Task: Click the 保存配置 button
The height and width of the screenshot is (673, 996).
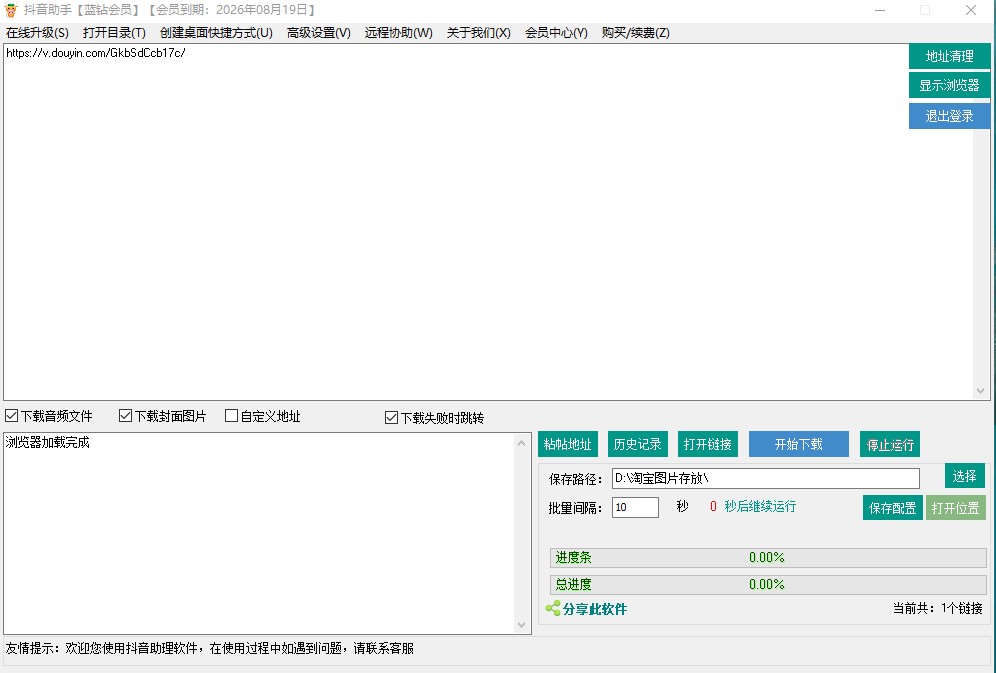Action: (x=892, y=508)
